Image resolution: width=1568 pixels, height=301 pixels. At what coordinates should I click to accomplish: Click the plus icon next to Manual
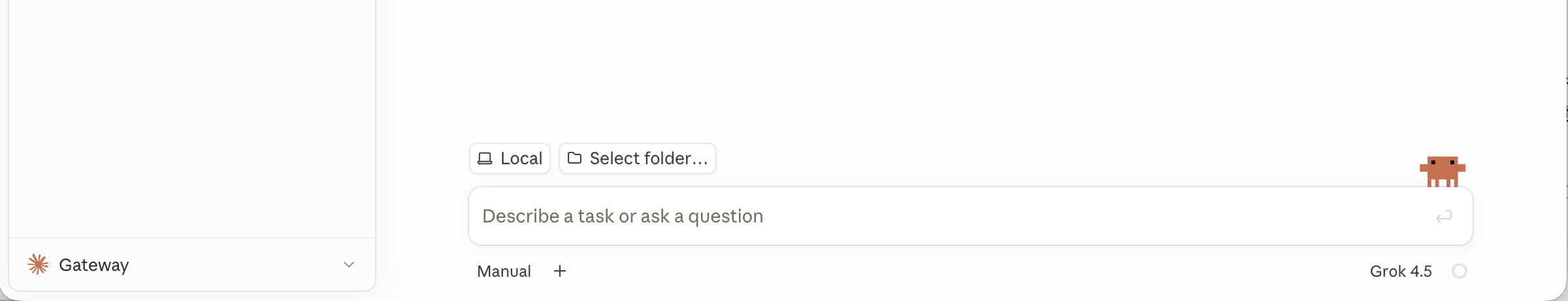[560, 271]
